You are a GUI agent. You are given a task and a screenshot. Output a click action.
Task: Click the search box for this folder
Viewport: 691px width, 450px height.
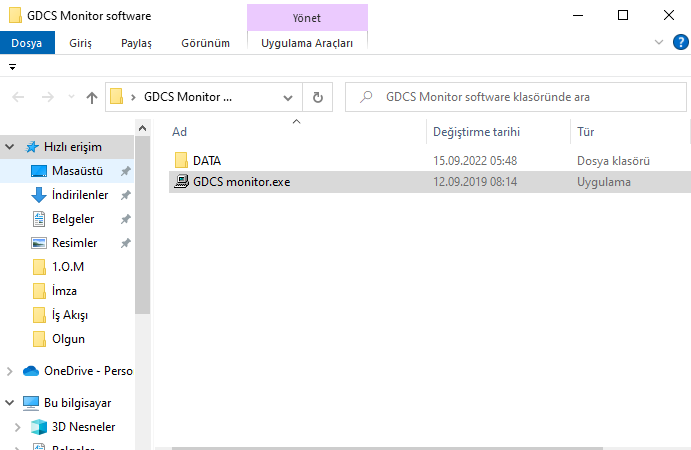tap(520, 97)
